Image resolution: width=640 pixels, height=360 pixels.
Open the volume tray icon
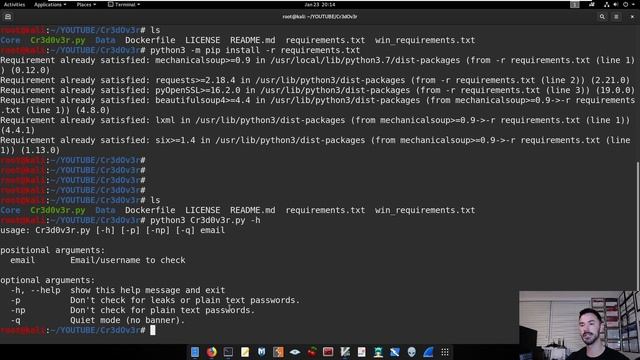[x=616, y=4]
